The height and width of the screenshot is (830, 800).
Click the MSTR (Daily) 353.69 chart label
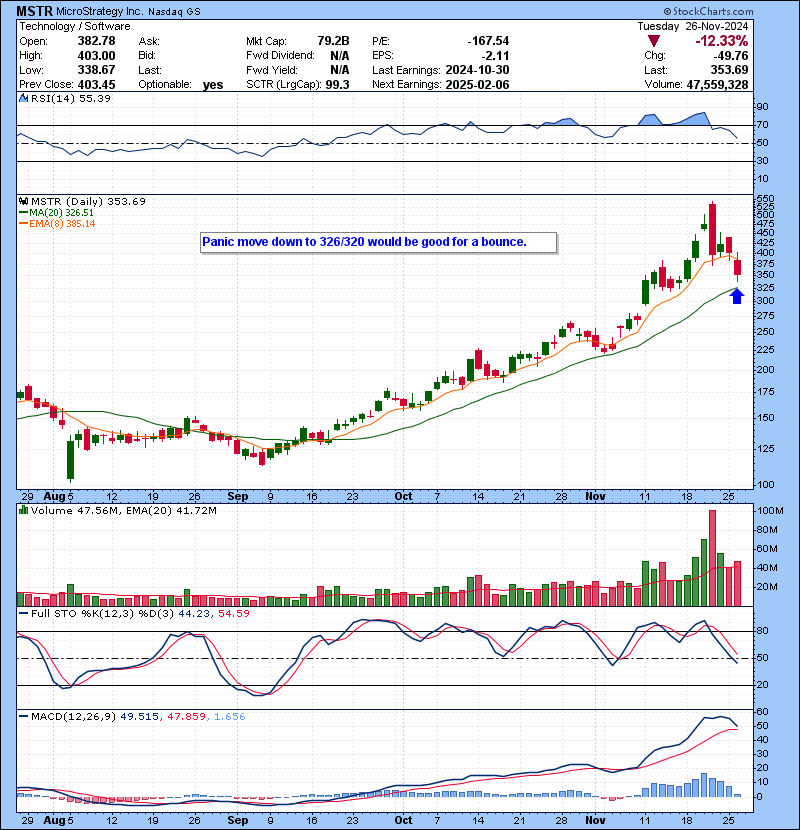88,201
